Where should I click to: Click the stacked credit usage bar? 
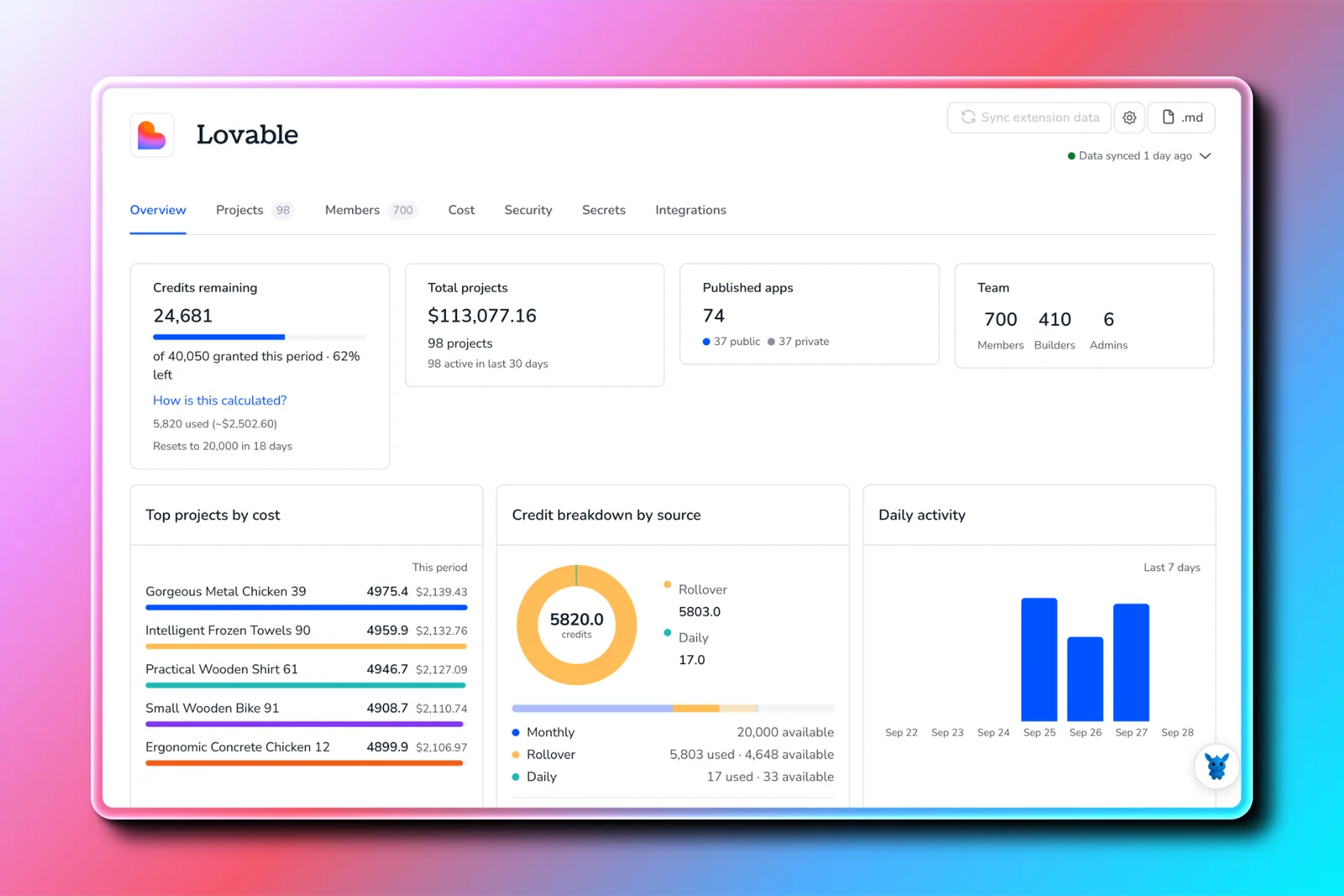click(673, 709)
